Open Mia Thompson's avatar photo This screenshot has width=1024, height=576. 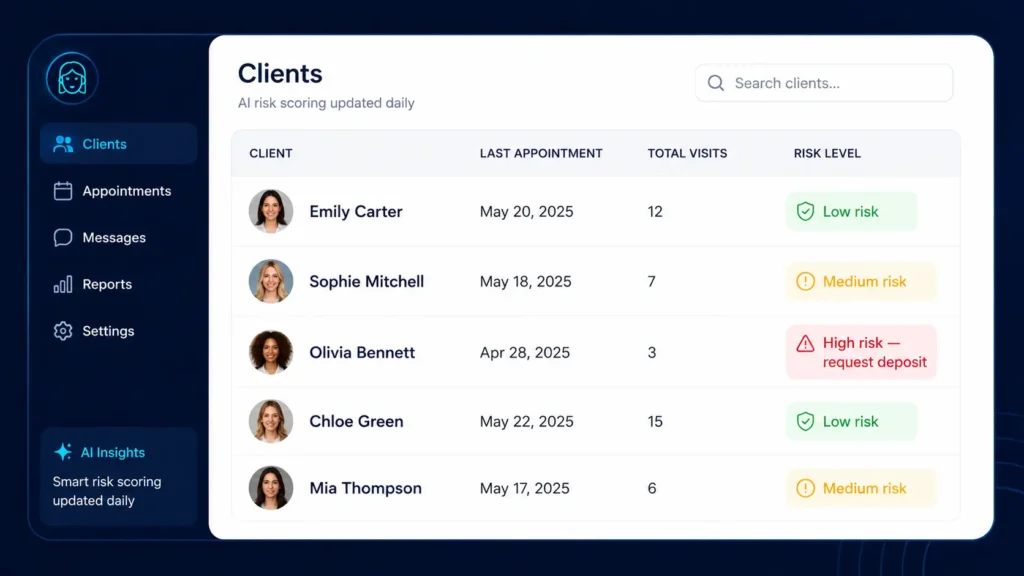271,488
